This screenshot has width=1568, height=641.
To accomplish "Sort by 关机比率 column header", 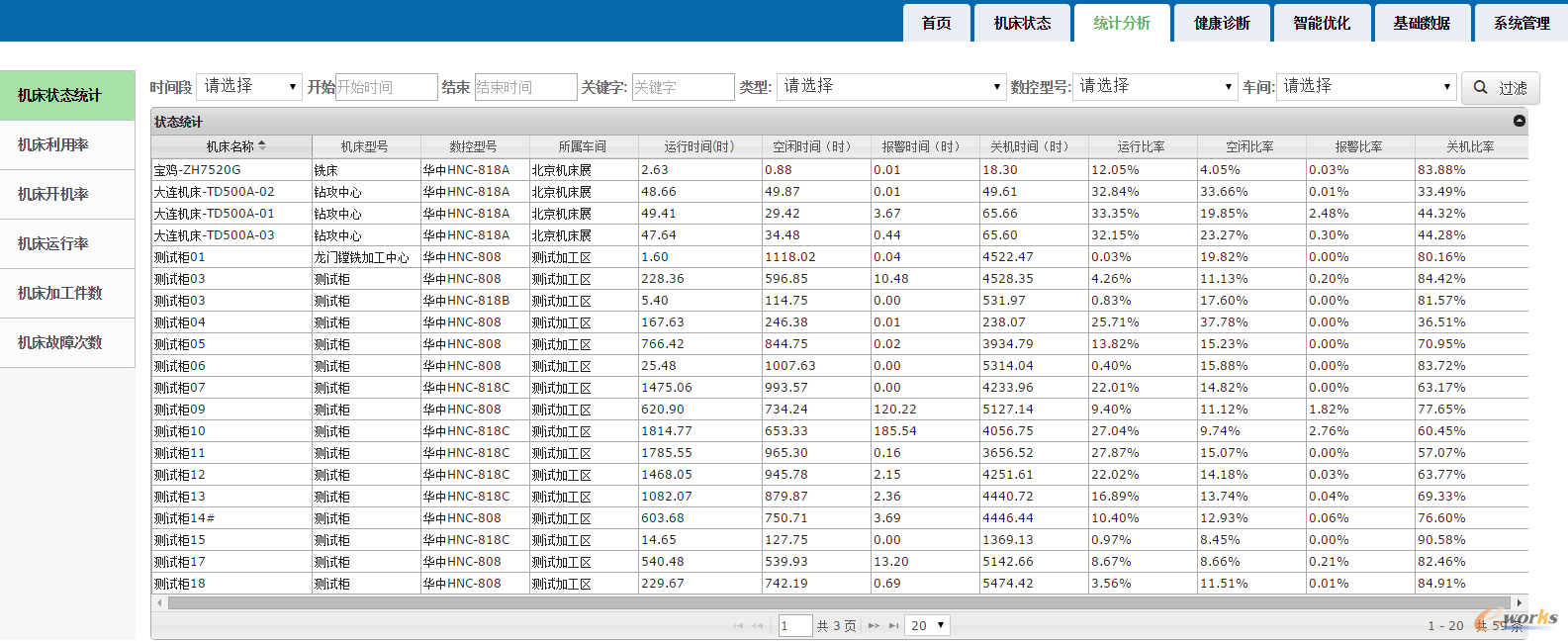I will (x=1471, y=146).
